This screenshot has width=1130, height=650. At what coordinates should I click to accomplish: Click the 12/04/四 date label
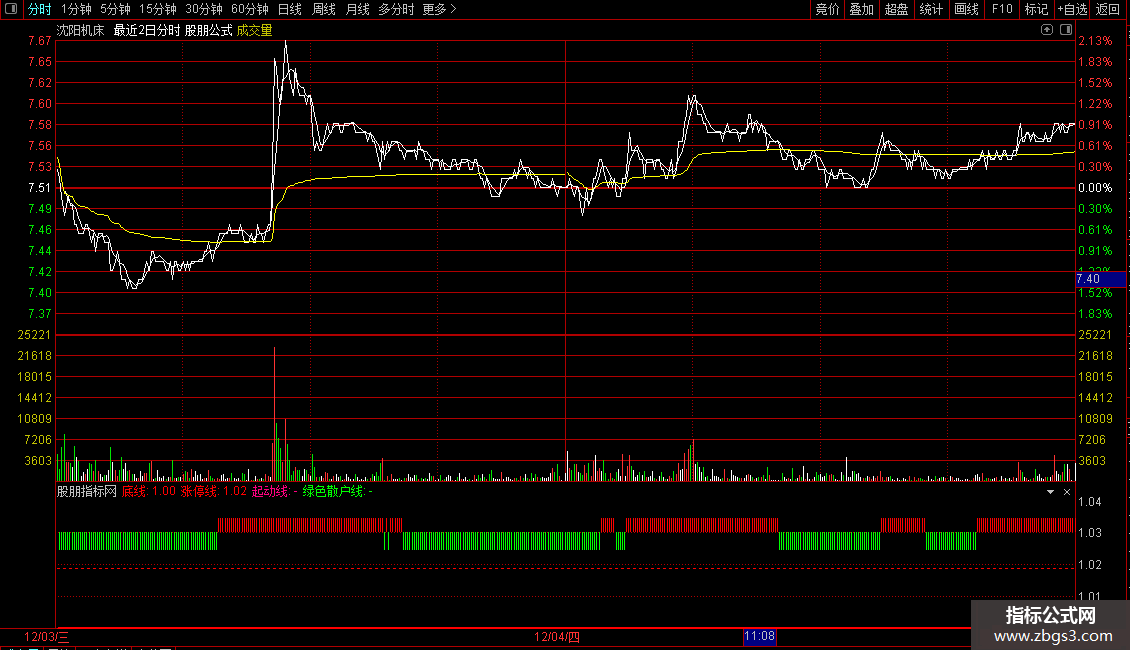[x=557, y=637]
